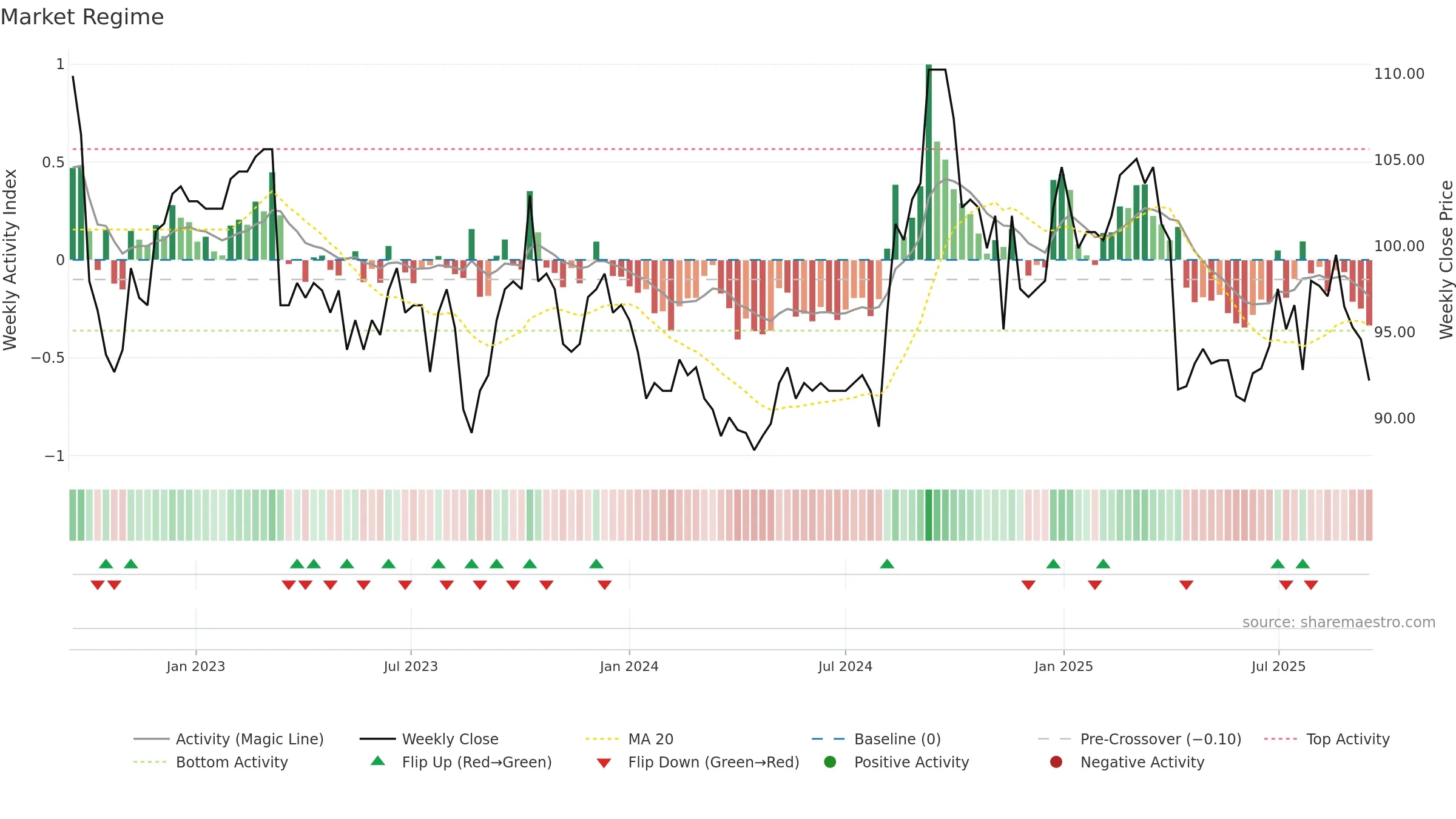Image resolution: width=1456 pixels, height=819 pixels.
Task: Click the Jul 2025 x-axis label
Action: tap(1278, 666)
